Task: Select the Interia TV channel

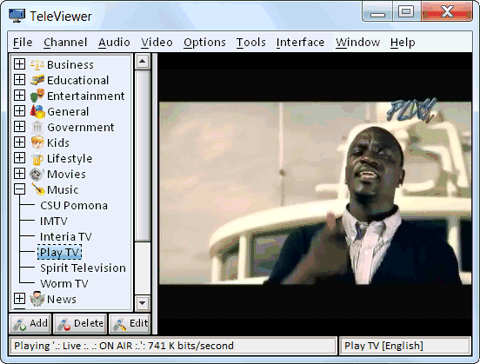Action: click(66, 237)
